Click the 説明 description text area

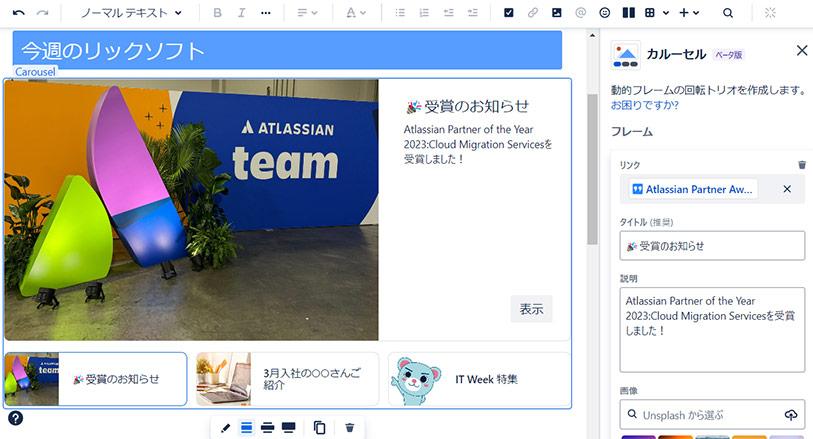point(712,330)
